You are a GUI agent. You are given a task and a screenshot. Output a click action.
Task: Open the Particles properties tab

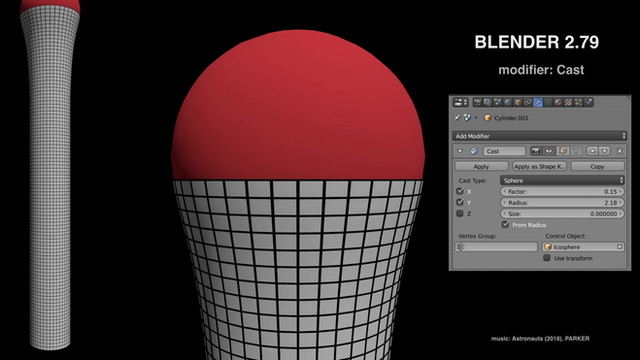(x=578, y=102)
